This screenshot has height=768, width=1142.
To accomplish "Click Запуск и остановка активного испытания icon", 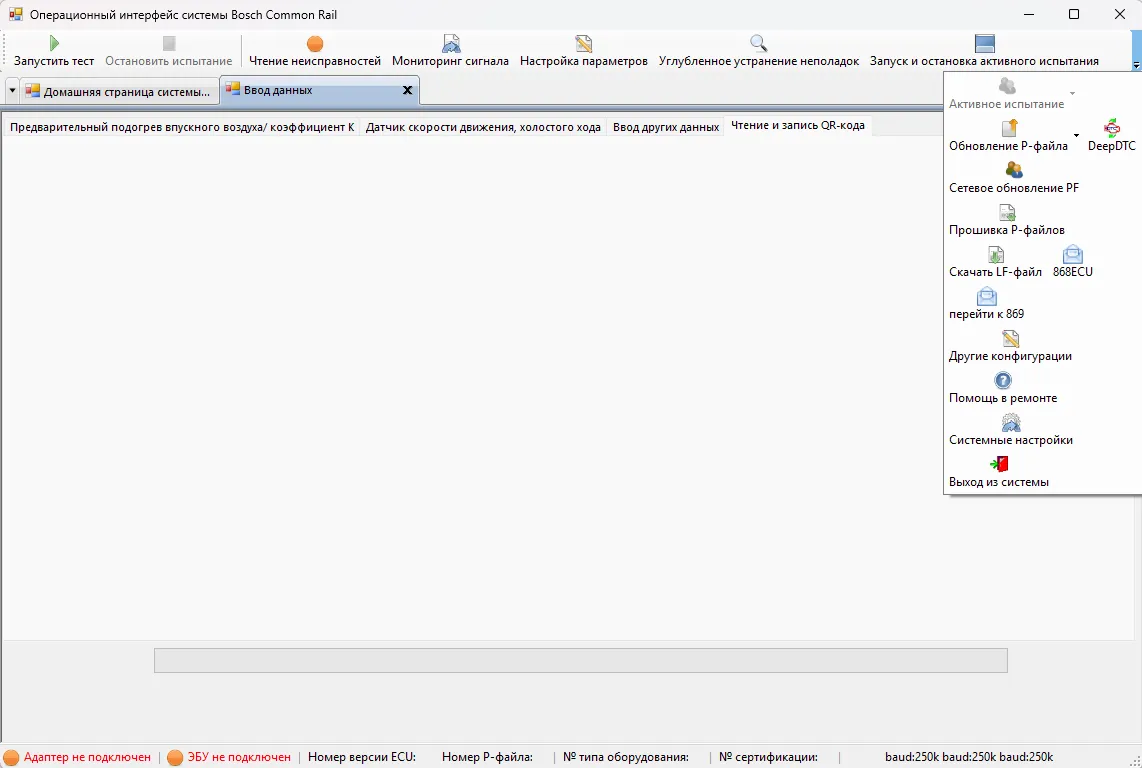I will pyautogui.click(x=985, y=44).
